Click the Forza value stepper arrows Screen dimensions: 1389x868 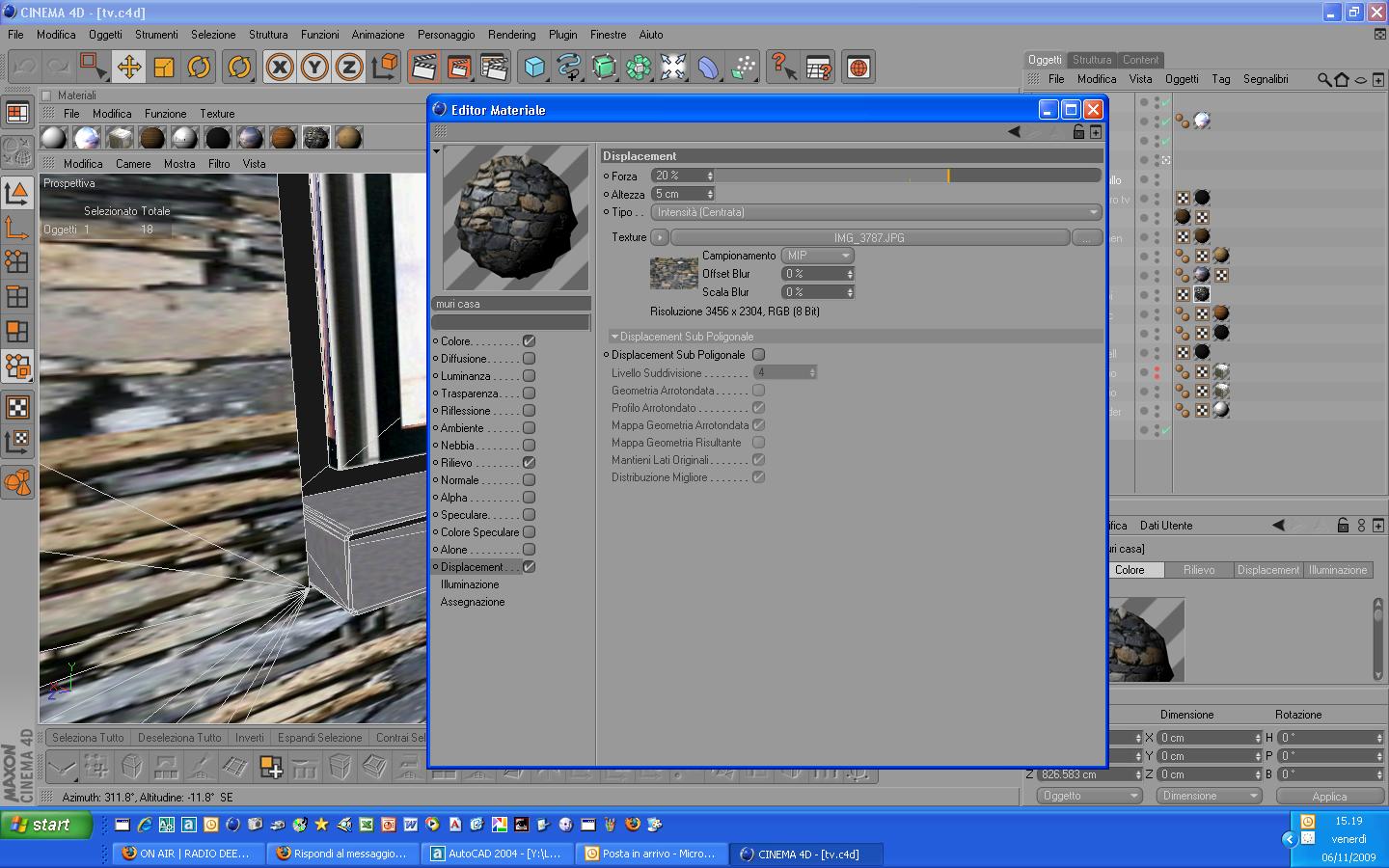pos(710,176)
